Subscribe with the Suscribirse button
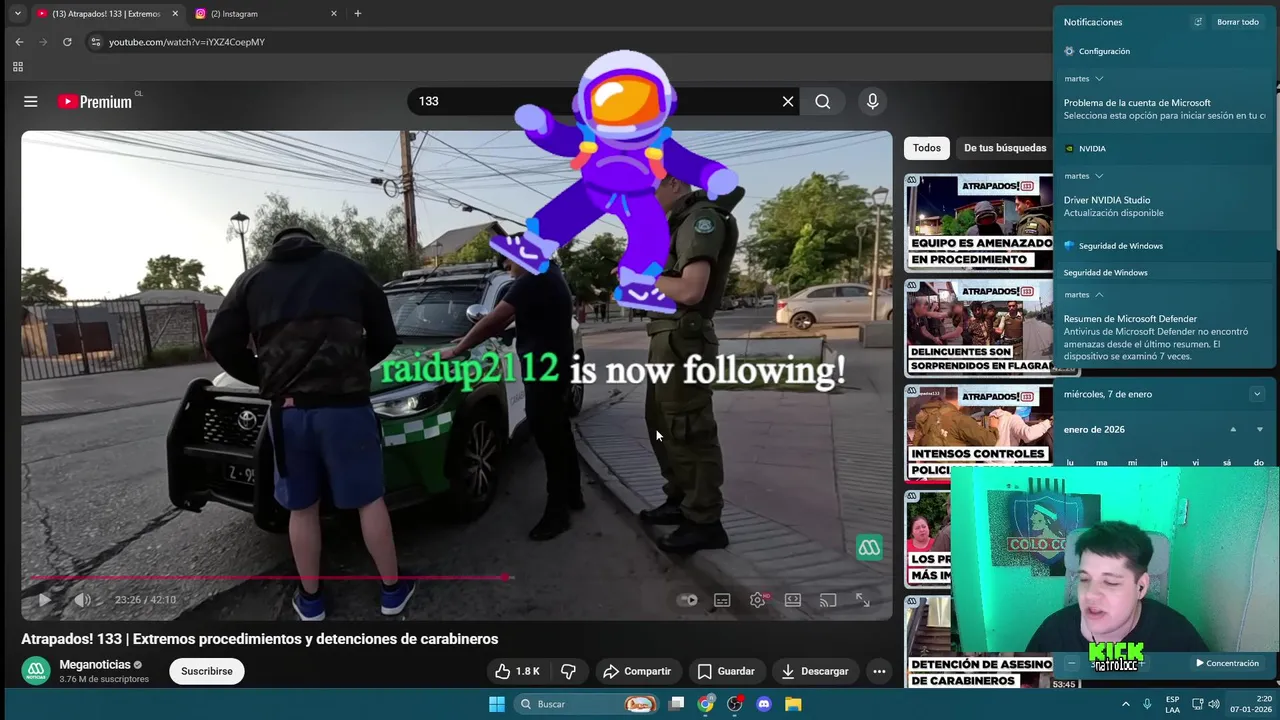The image size is (1280, 720). [x=207, y=671]
